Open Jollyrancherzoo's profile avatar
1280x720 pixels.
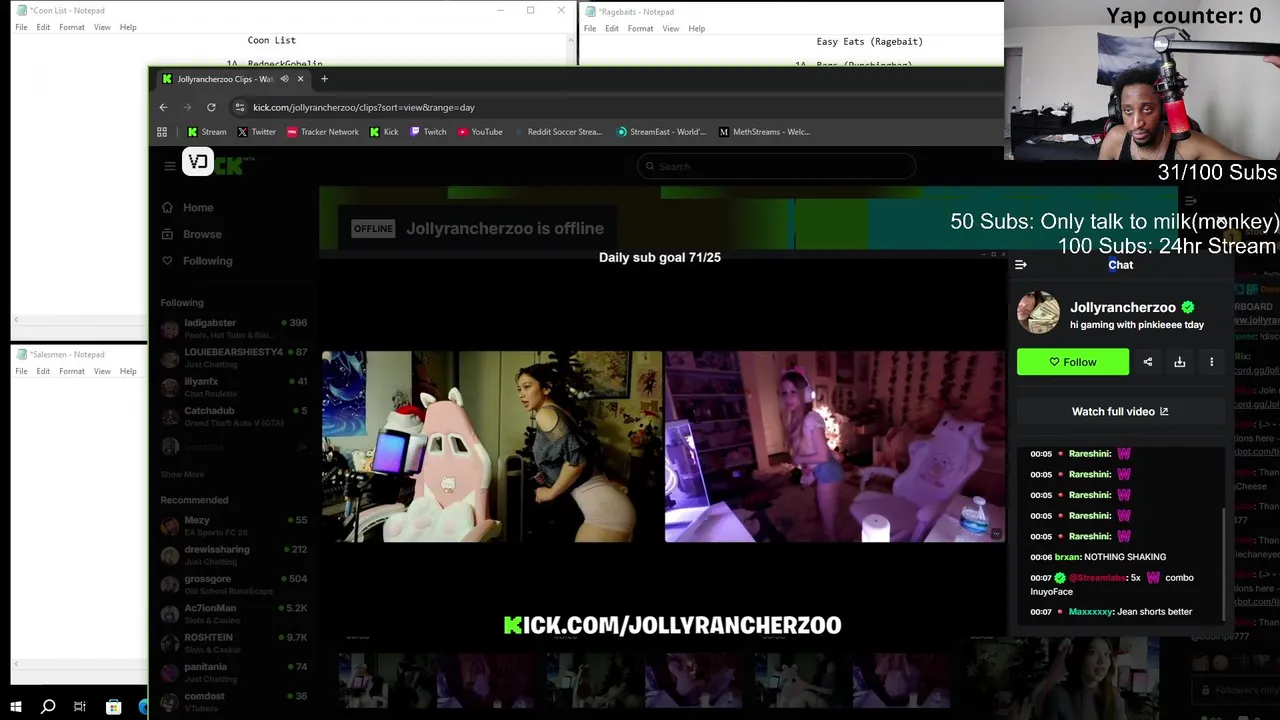pos(1038,313)
